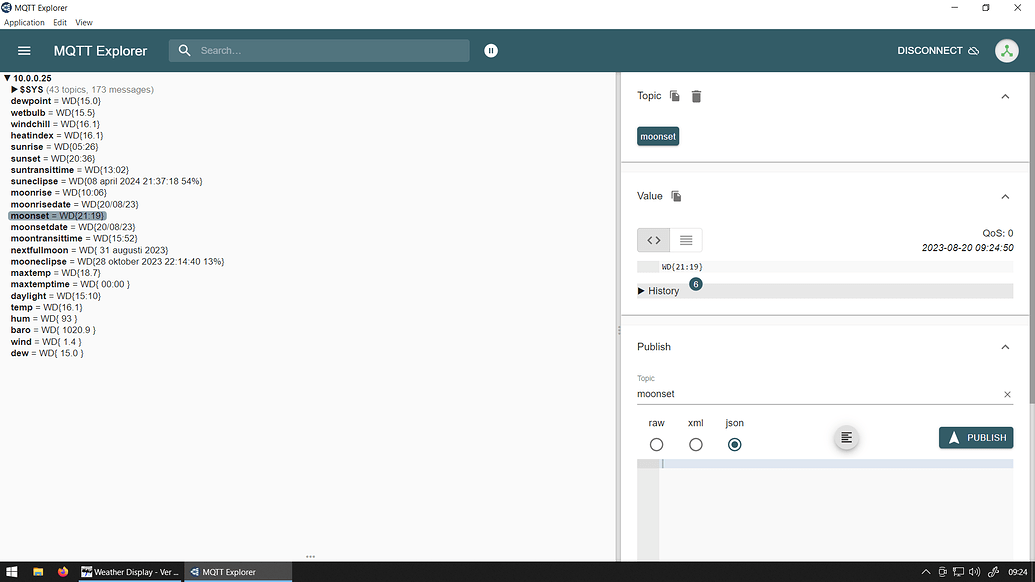Open the View menu
The height and width of the screenshot is (582, 1035).
pos(84,22)
